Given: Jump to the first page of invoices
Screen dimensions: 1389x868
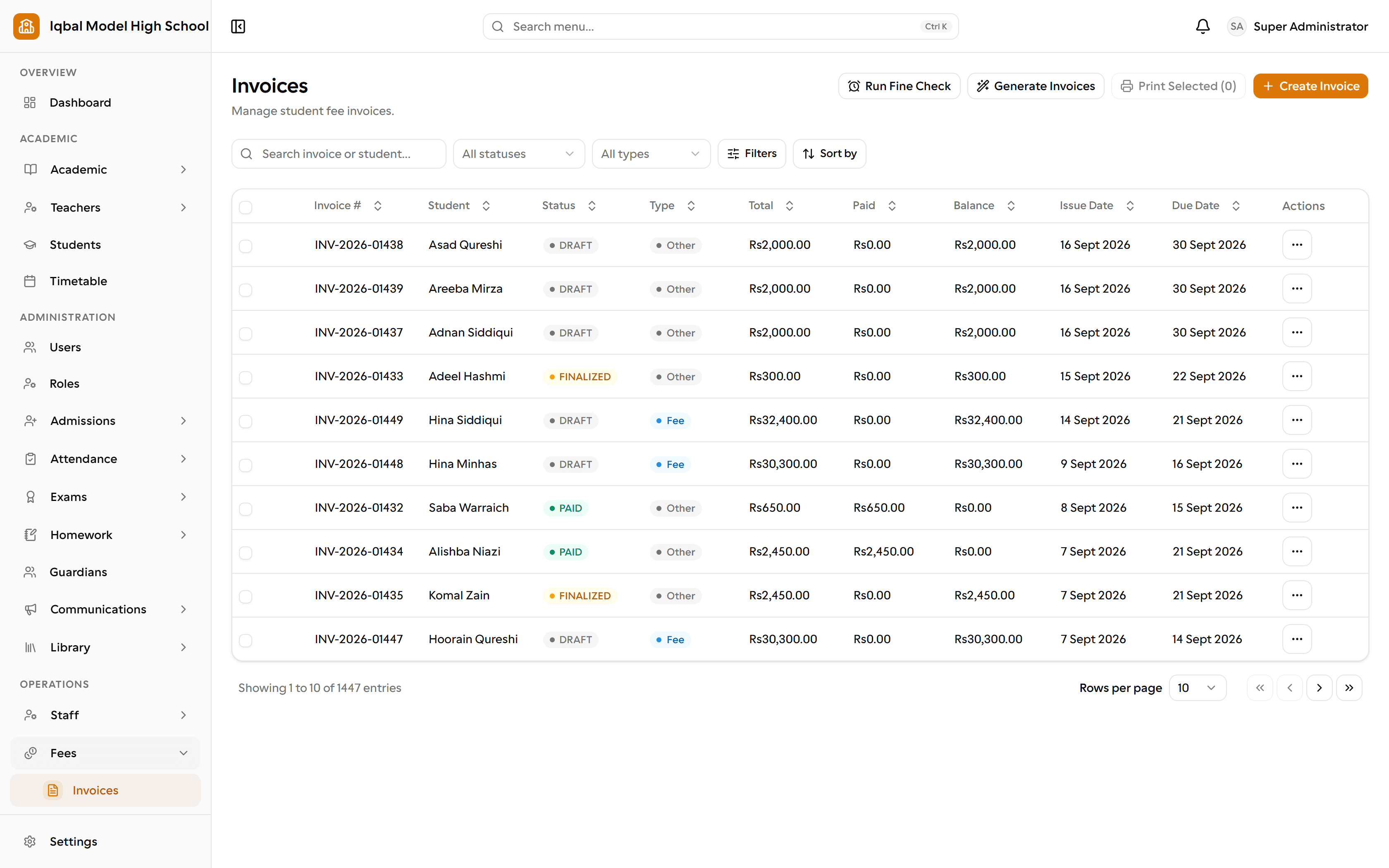Looking at the screenshot, I should click(x=1259, y=688).
